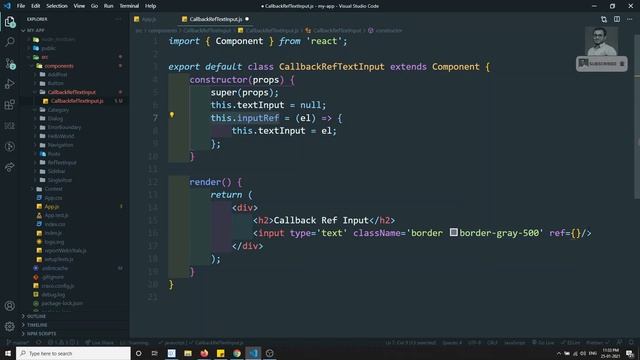
Task: Open Task View on the taskbar
Action: 154,353
